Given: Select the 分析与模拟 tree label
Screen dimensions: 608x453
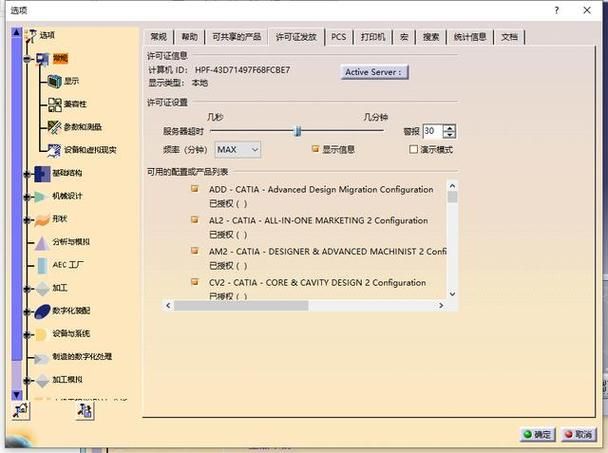Looking at the screenshot, I should point(71,242).
